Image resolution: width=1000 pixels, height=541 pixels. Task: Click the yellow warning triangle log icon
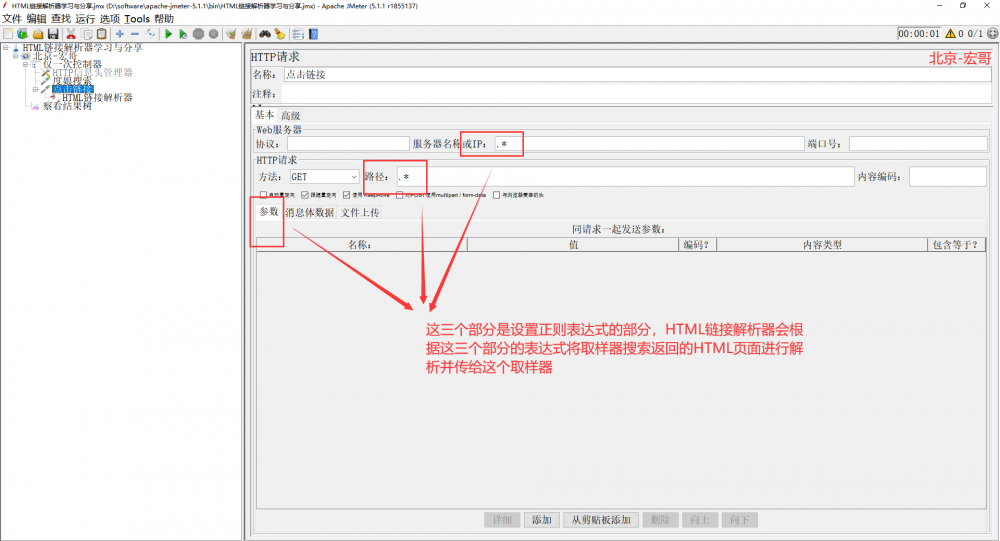tap(950, 34)
